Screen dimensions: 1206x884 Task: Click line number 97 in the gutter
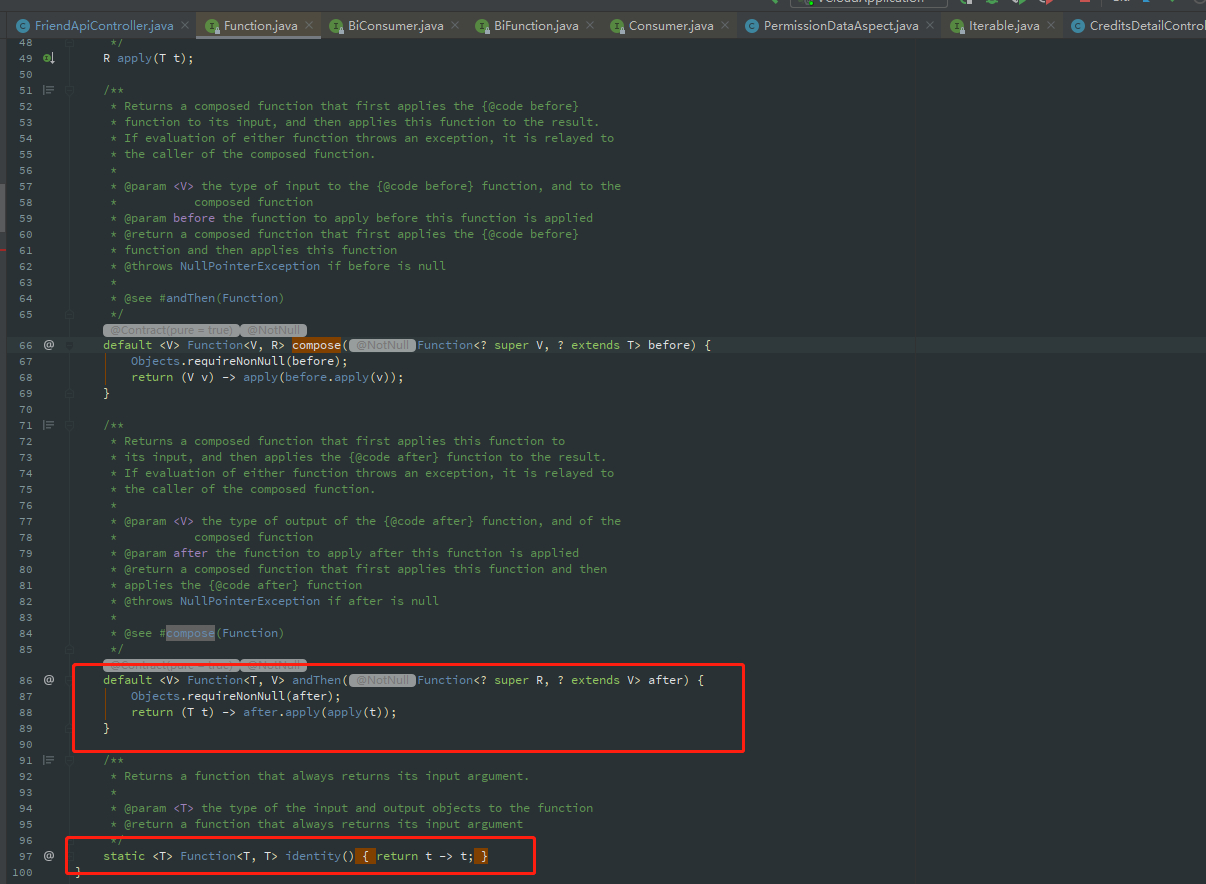tap(26, 856)
